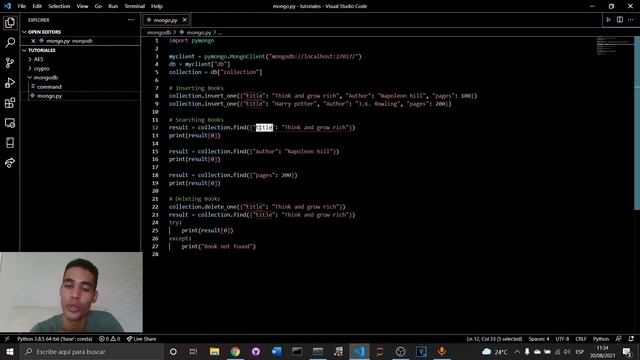
Task: Click the Ln 12, Col 33 position indicator
Action: click(494, 339)
